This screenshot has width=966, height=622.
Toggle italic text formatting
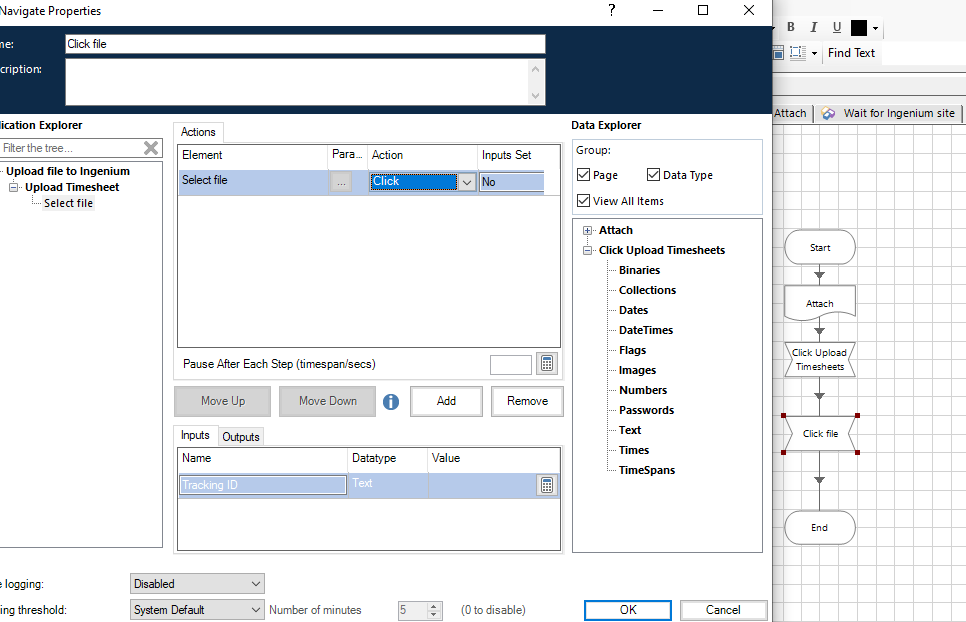[x=814, y=28]
